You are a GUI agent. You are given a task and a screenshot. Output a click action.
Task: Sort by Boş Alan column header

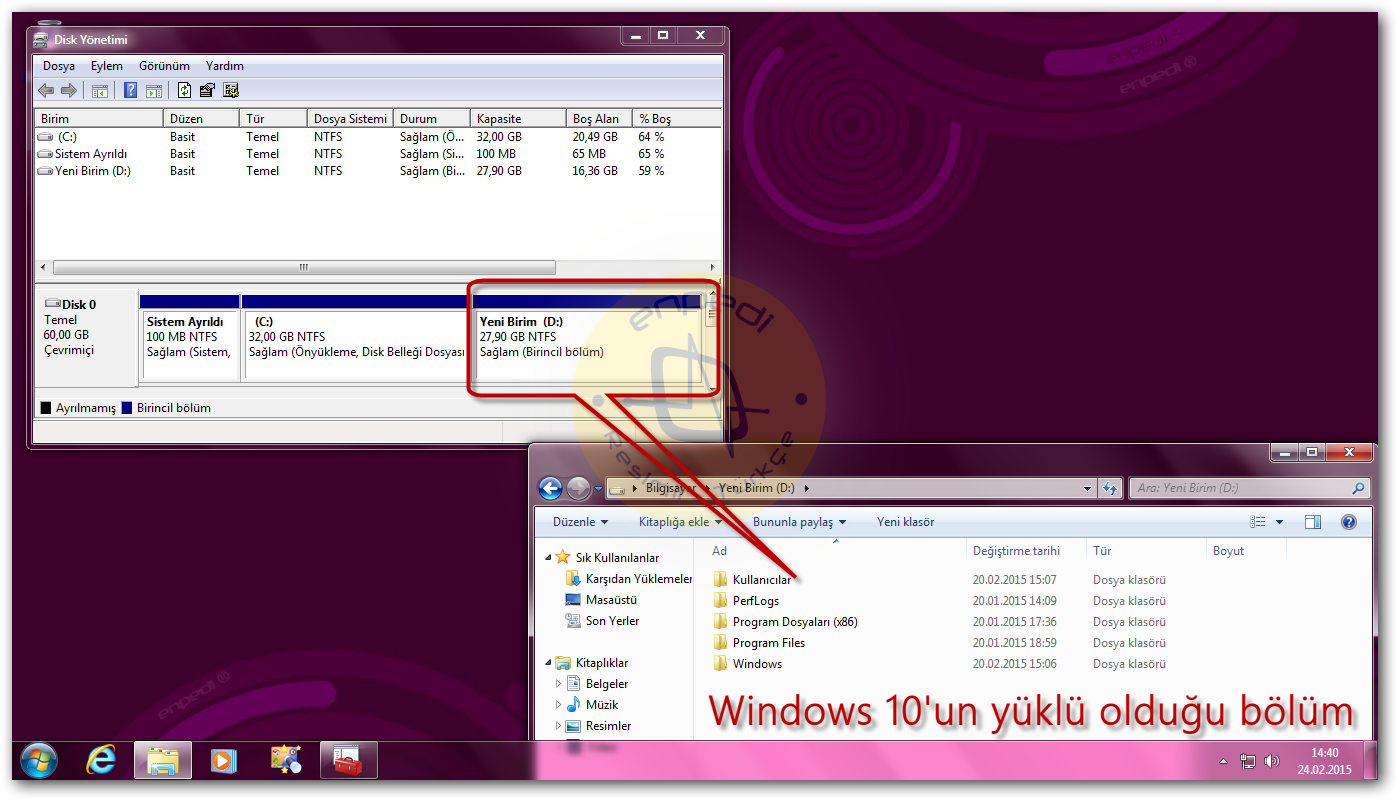click(600, 118)
